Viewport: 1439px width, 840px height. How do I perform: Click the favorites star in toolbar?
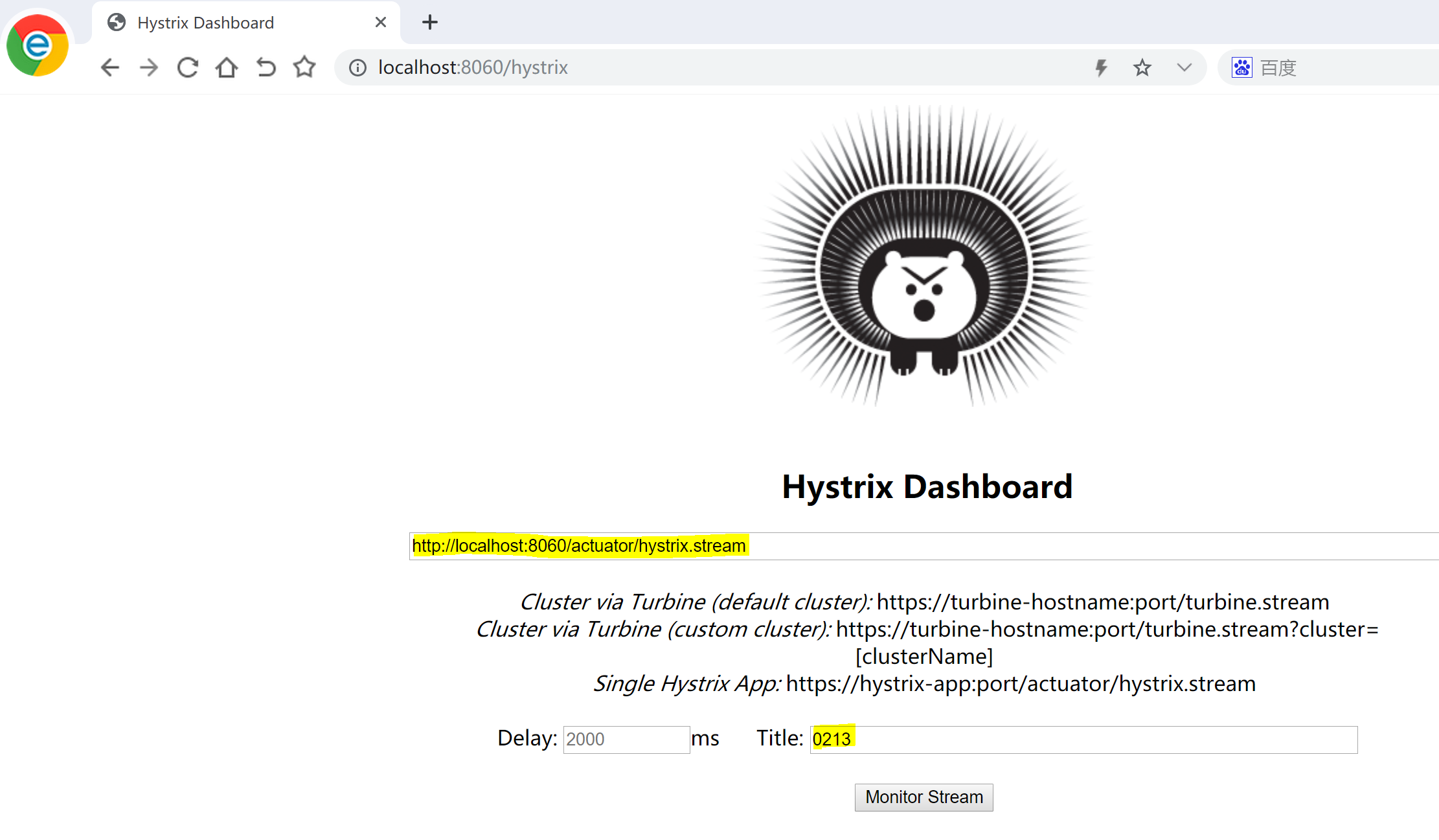coord(304,67)
